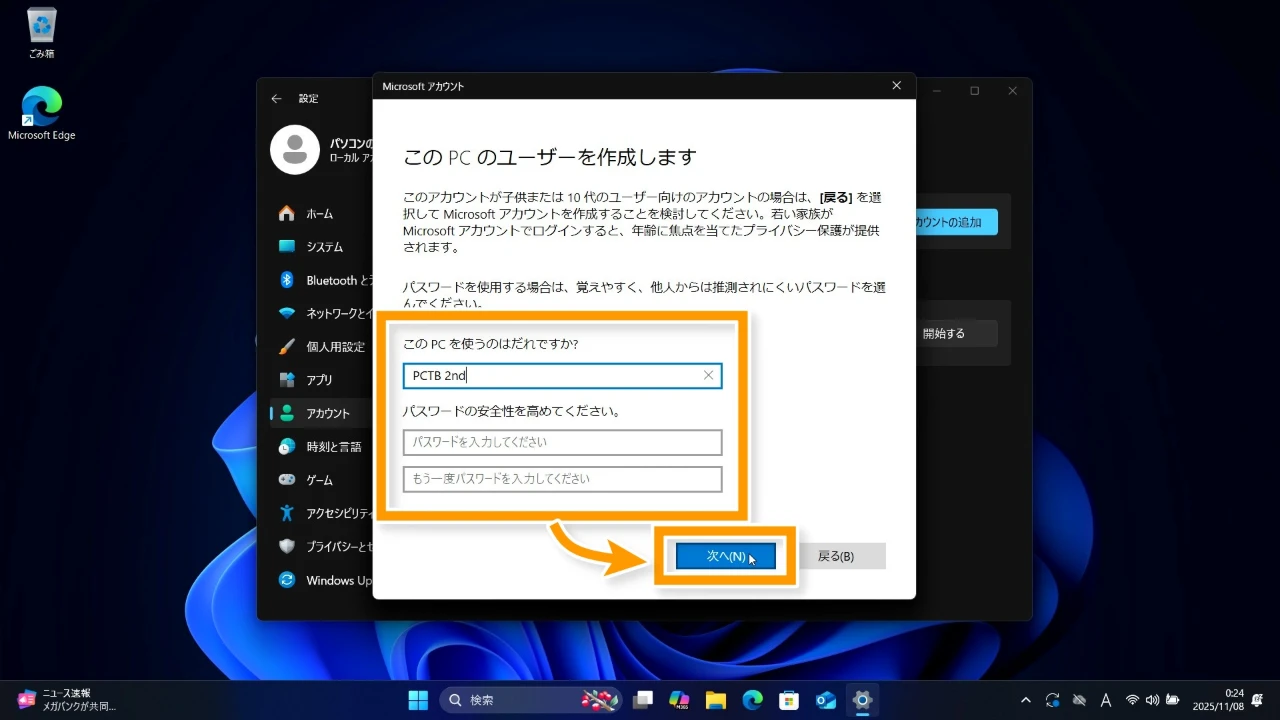Select the アカウント sidebar item
1280x720 pixels.
coord(327,413)
